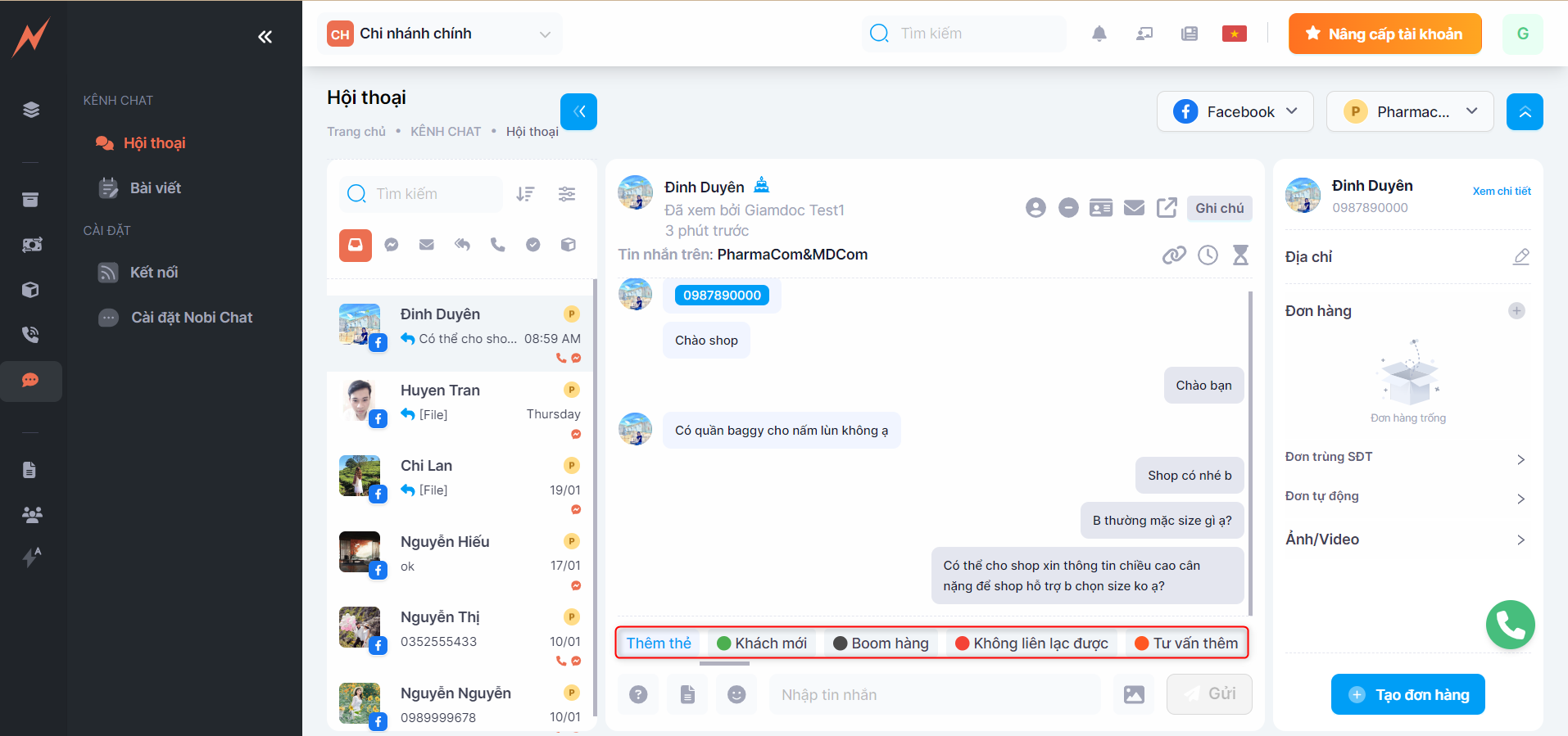Open the hourglass icon in chat header
This screenshot has height=736, width=1568.
(1240, 255)
